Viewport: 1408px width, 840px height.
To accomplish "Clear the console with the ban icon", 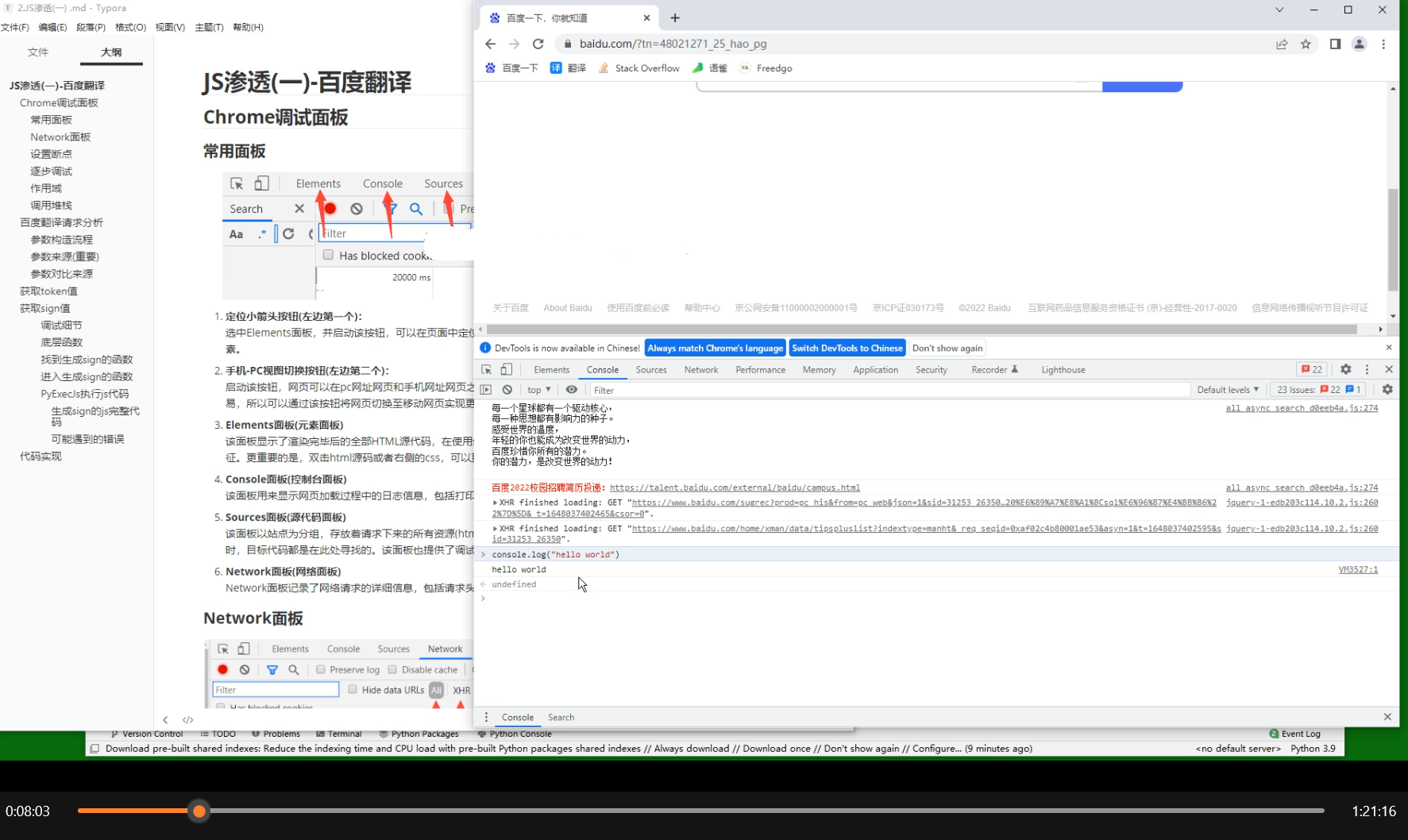I will [507, 390].
